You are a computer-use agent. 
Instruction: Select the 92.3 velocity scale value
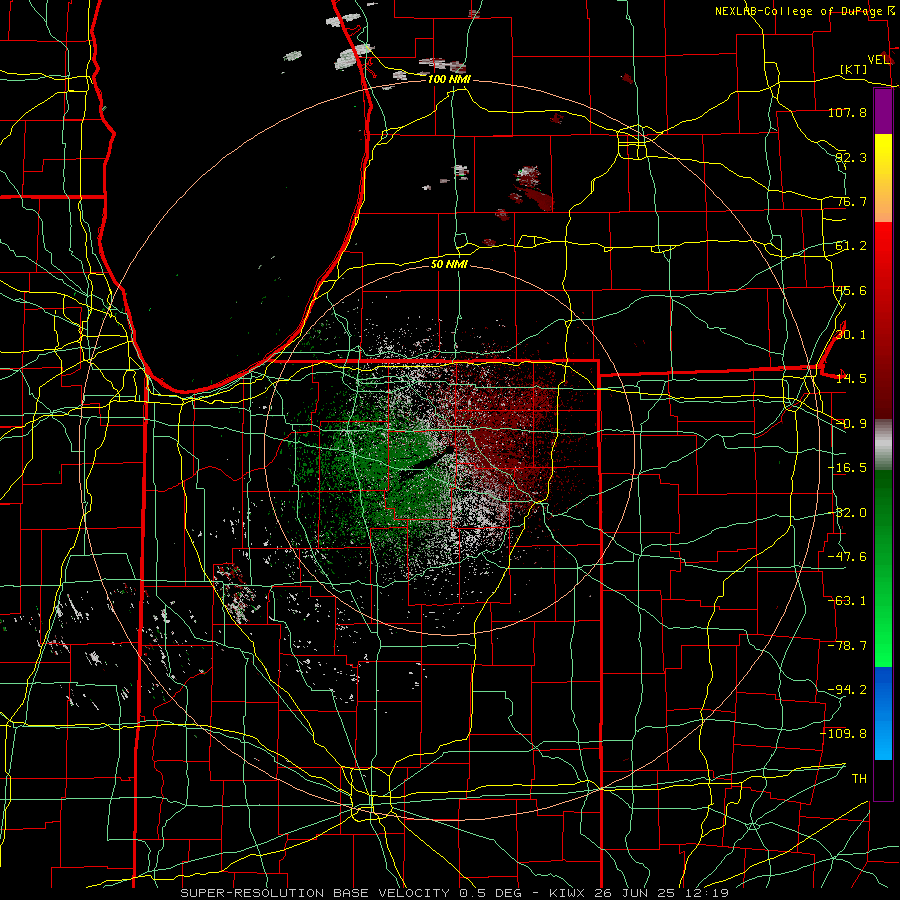pyautogui.click(x=851, y=157)
